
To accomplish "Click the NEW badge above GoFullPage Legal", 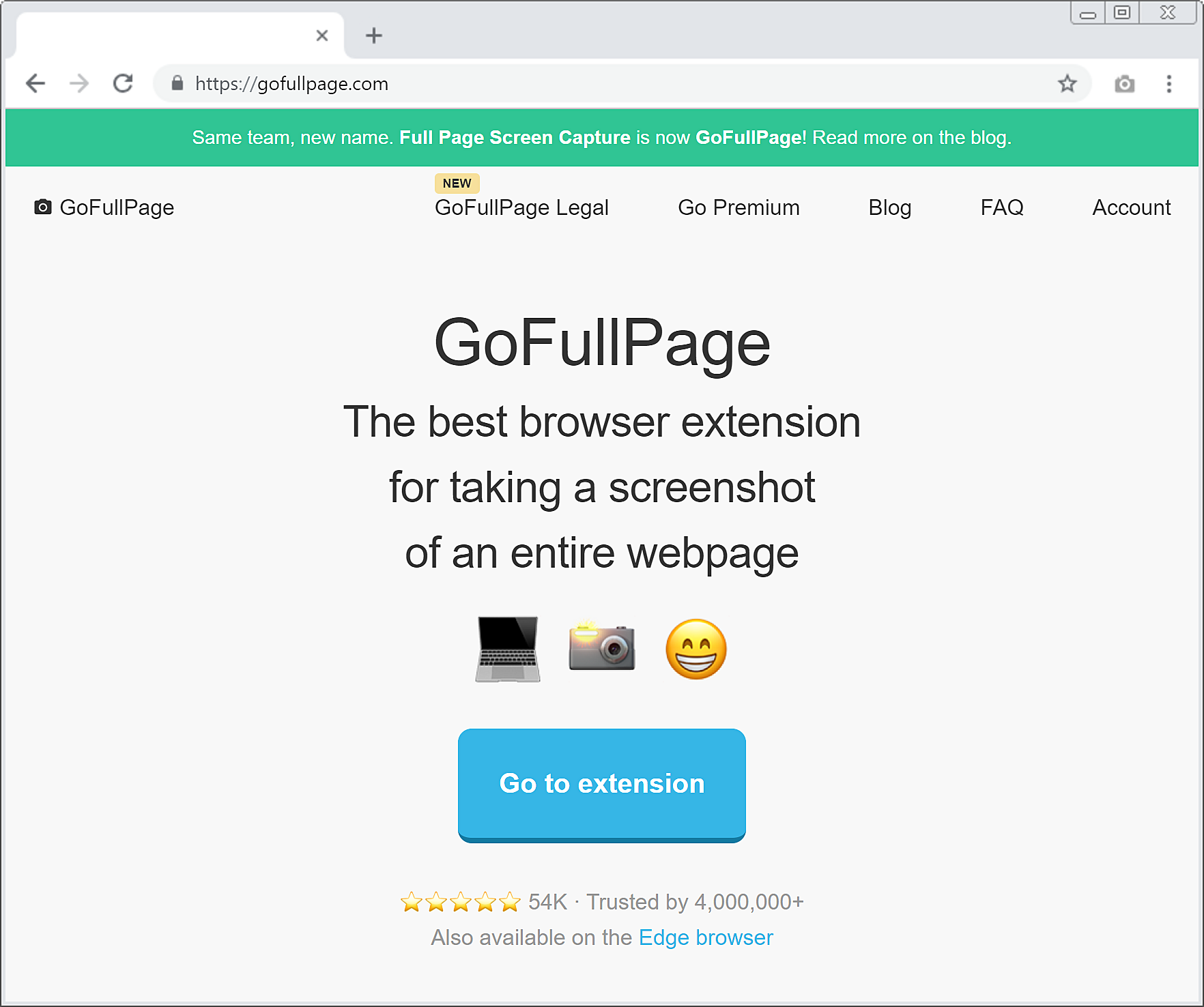I will pyautogui.click(x=457, y=184).
